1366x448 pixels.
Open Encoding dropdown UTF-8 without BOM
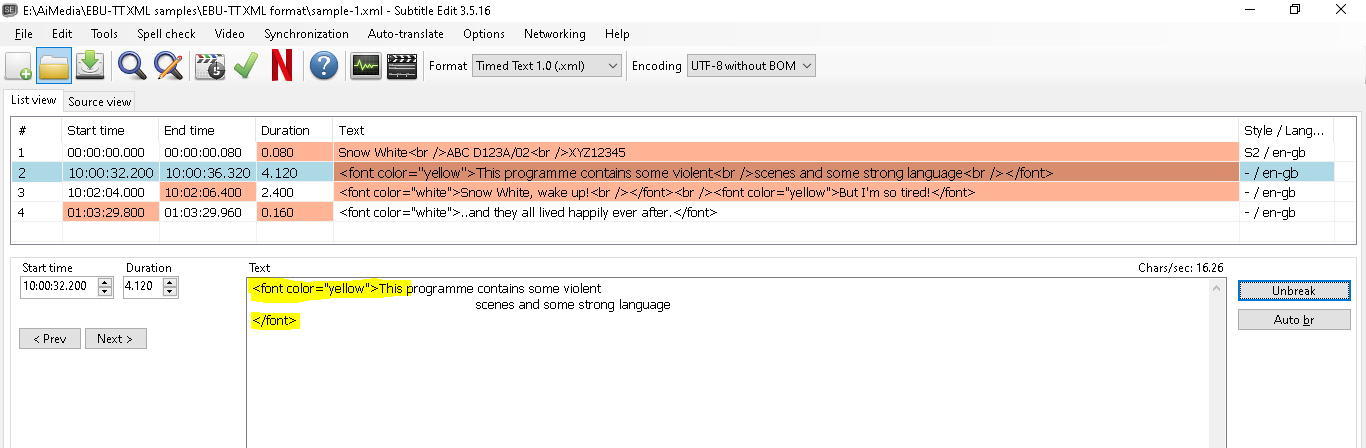(x=751, y=66)
